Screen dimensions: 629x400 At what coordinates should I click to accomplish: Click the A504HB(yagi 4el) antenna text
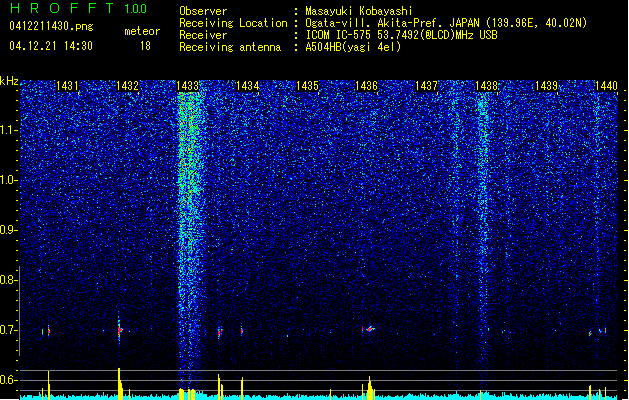353,47
